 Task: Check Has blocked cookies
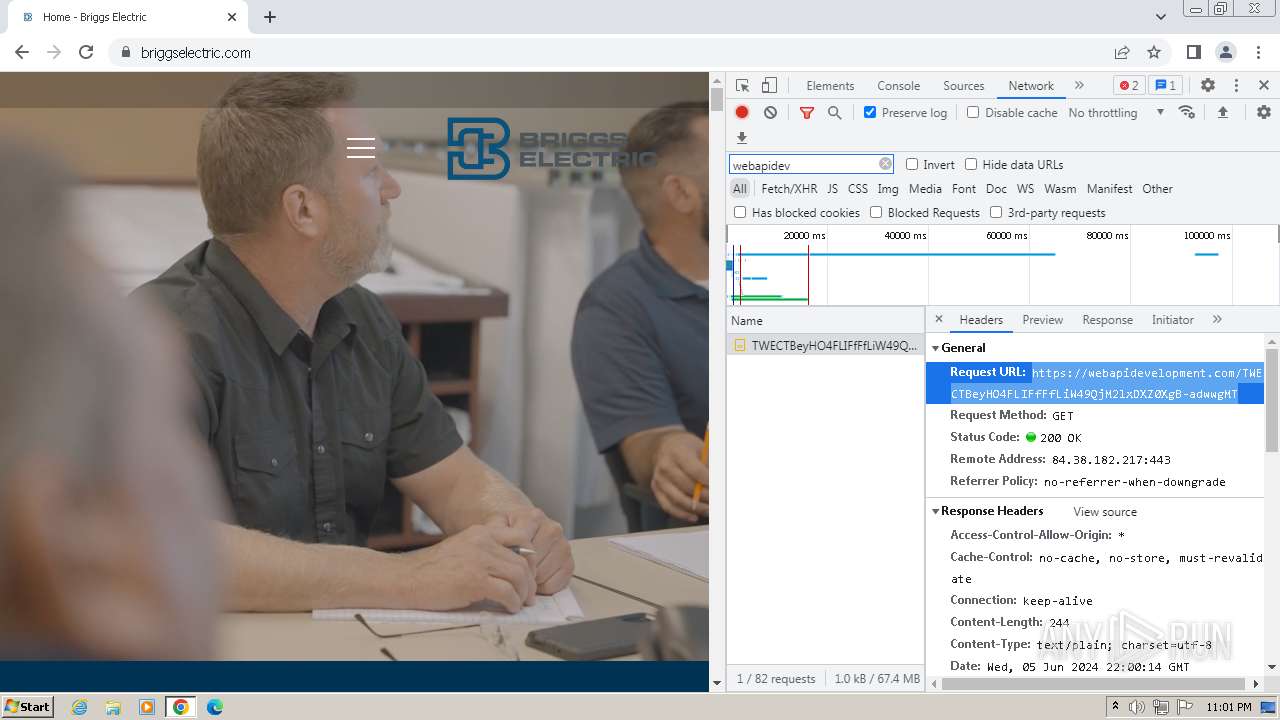pos(740,212)
